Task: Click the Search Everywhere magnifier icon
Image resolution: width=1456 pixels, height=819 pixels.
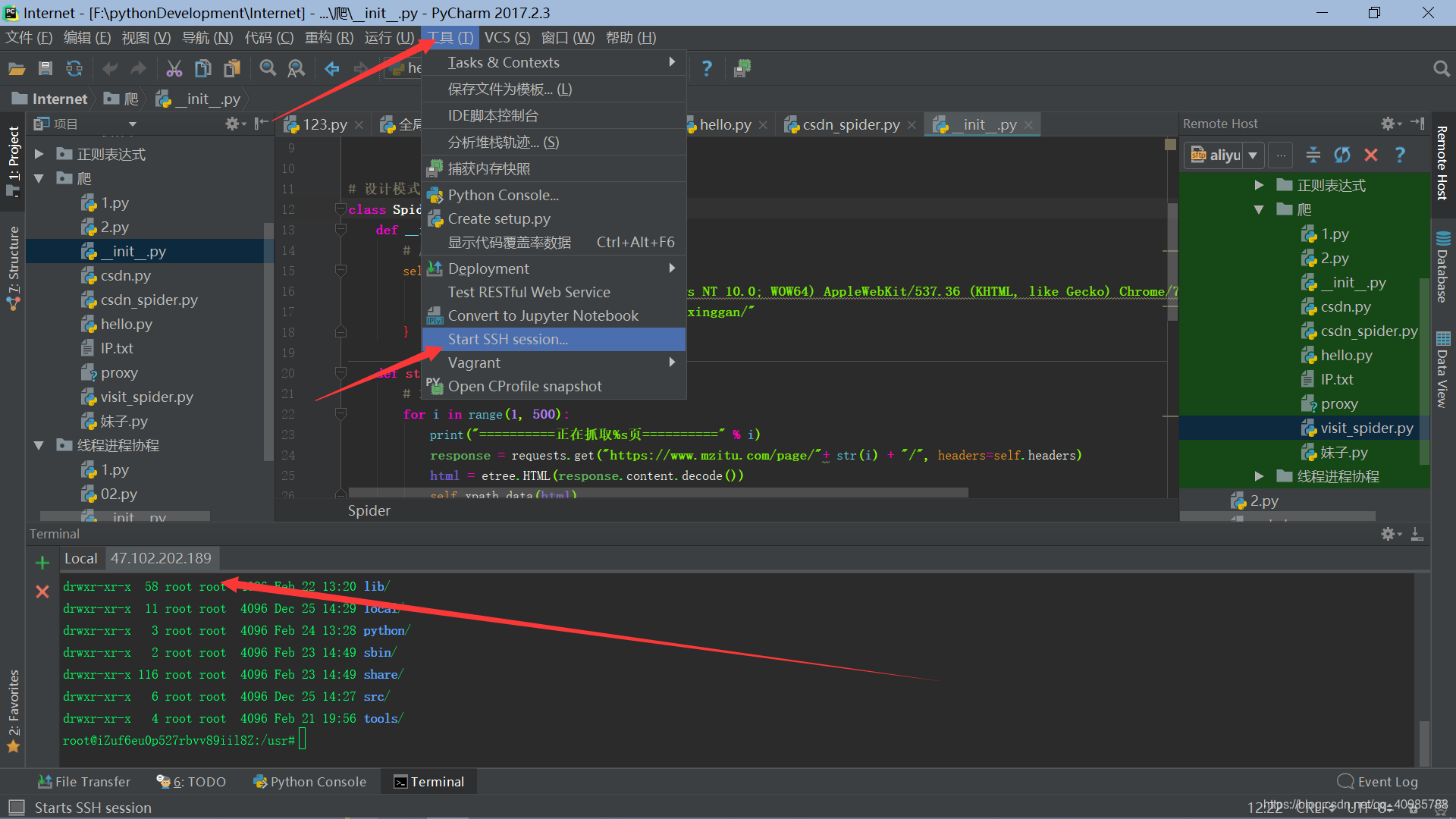Action: (x=1442, y=69)
